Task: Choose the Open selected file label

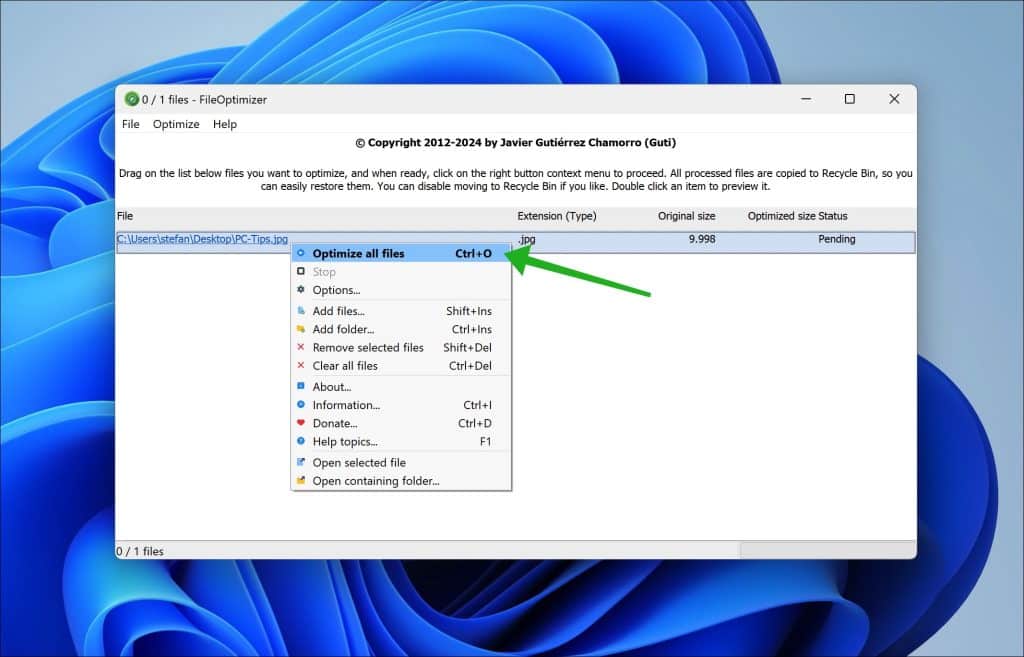Action: [x=359, y=462]
